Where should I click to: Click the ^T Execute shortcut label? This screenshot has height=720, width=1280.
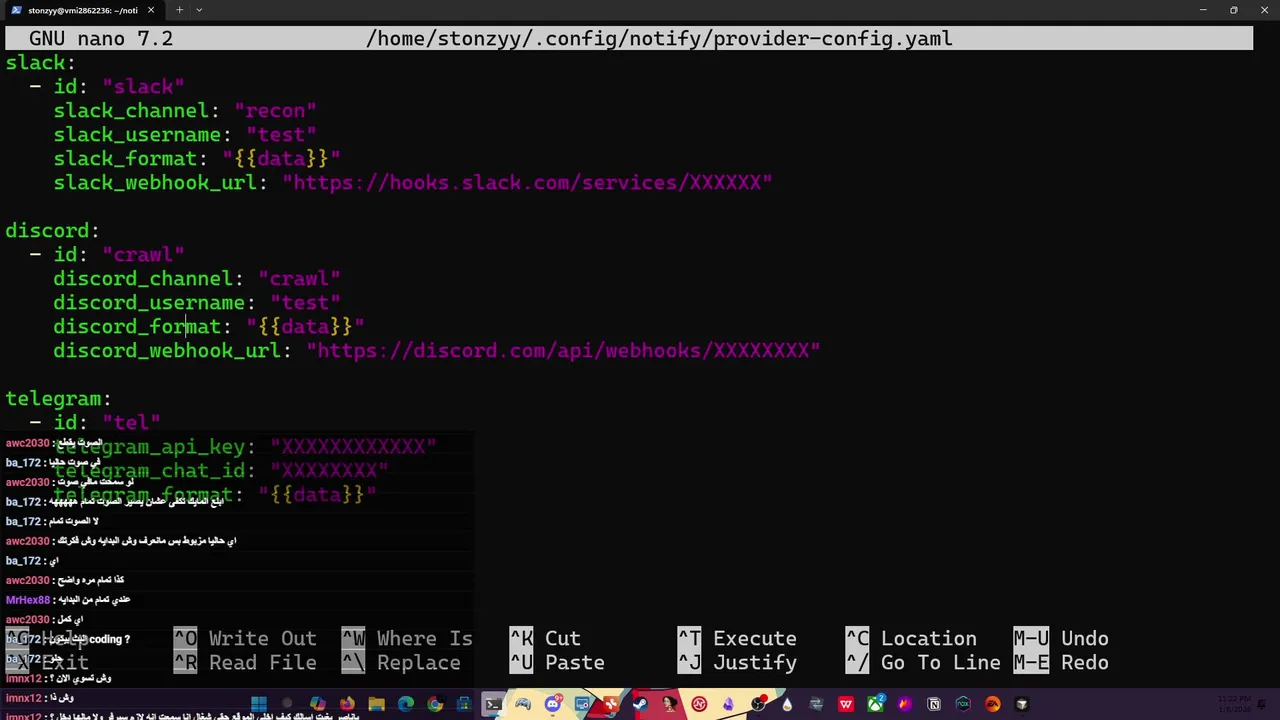point(737,639)
